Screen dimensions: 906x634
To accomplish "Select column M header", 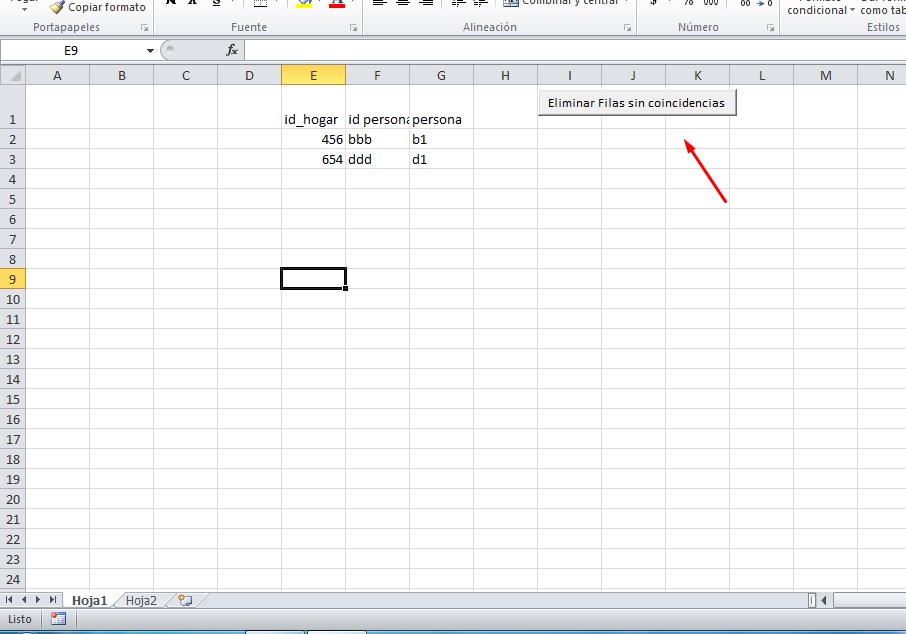I will coord(826,75).
